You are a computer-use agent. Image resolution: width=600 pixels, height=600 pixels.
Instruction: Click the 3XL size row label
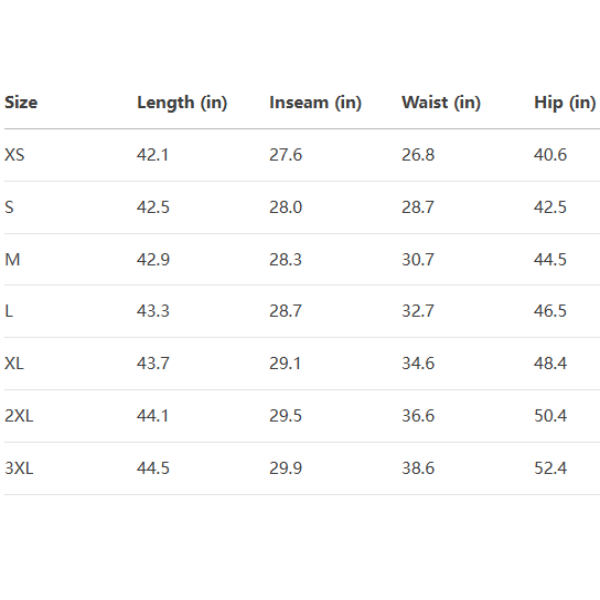click(19, 467)
